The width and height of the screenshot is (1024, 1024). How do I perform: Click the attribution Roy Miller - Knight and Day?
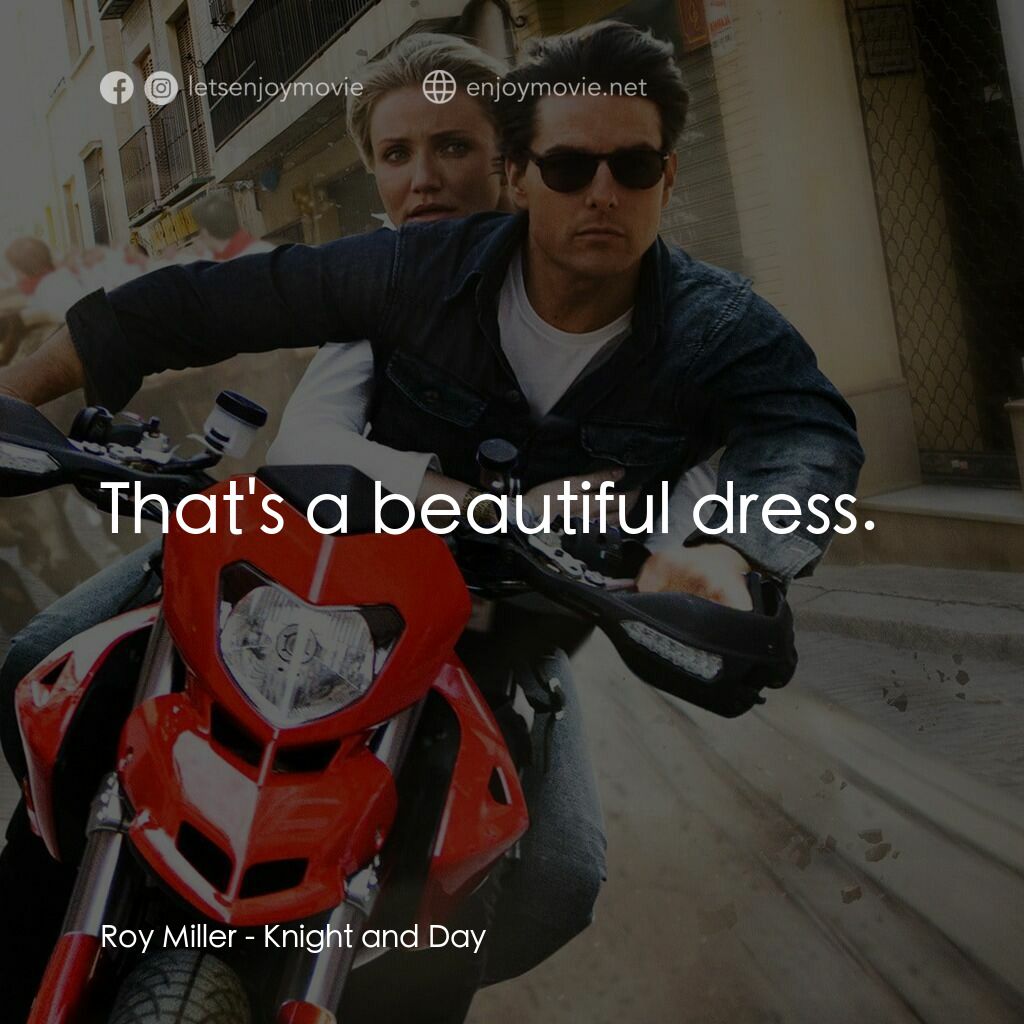[x=295, y=938]
